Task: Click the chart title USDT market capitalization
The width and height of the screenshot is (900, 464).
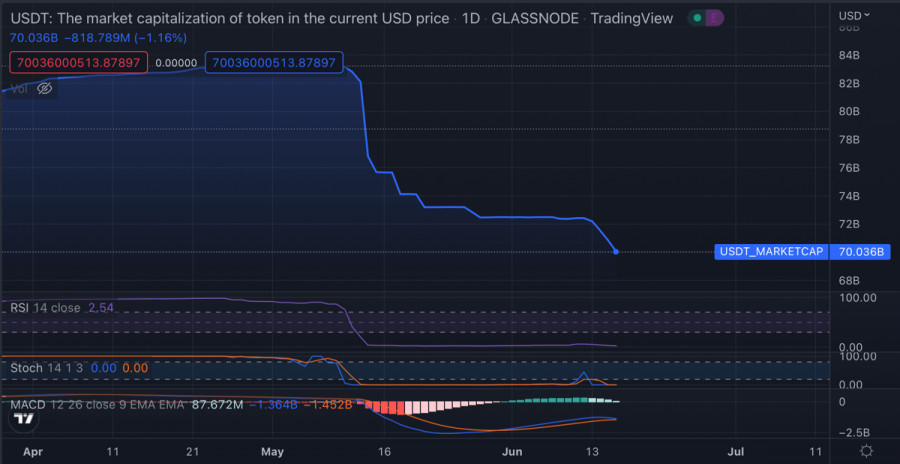Action: click(x=230, y=18)
